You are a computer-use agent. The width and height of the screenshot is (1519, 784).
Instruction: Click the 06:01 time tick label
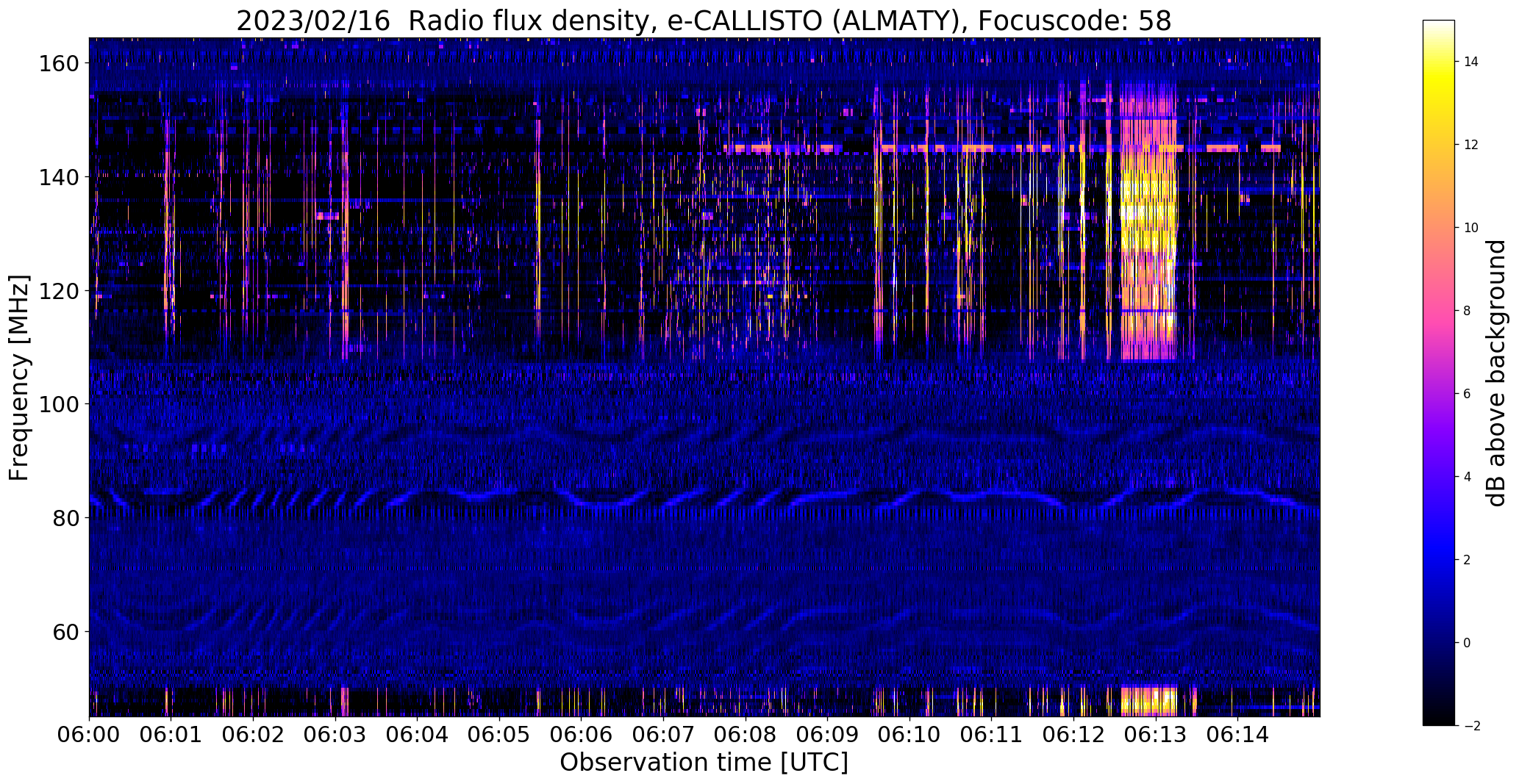(171, 734)
